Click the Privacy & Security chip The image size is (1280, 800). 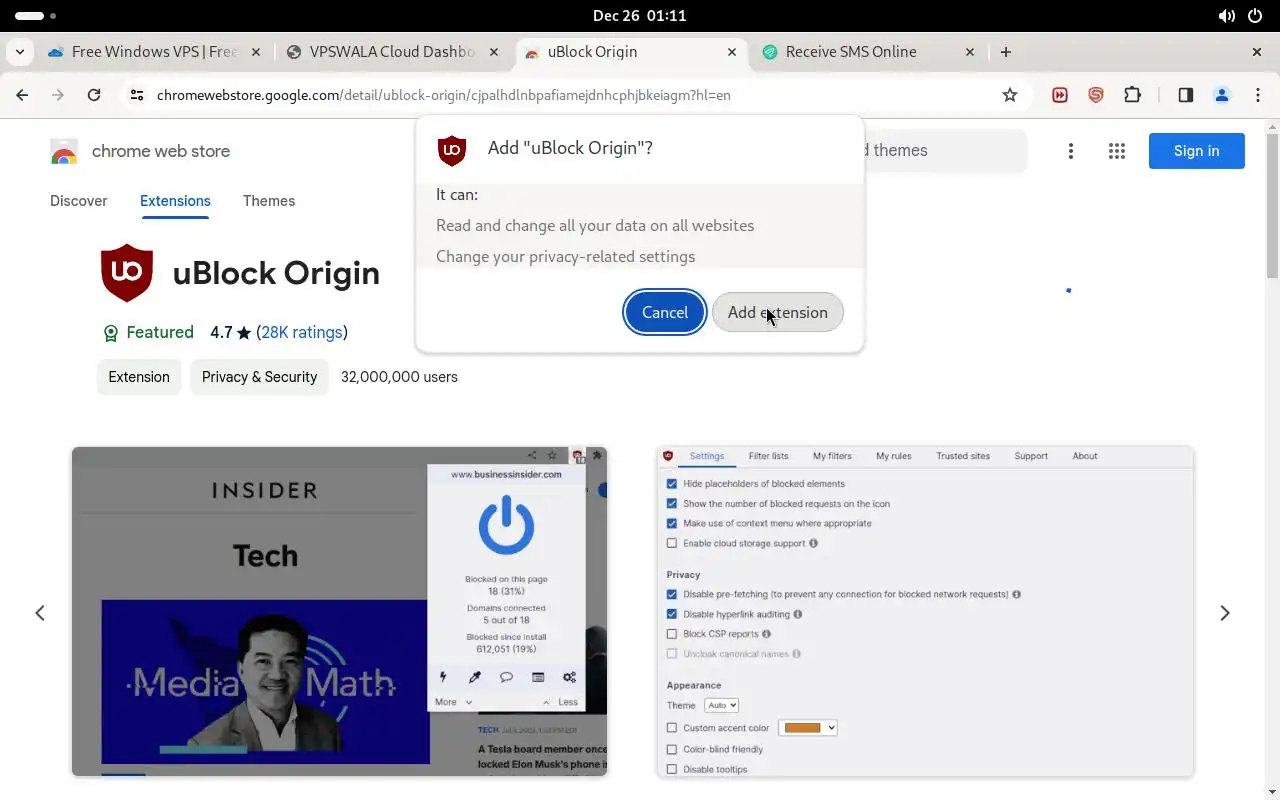[259, 377]
